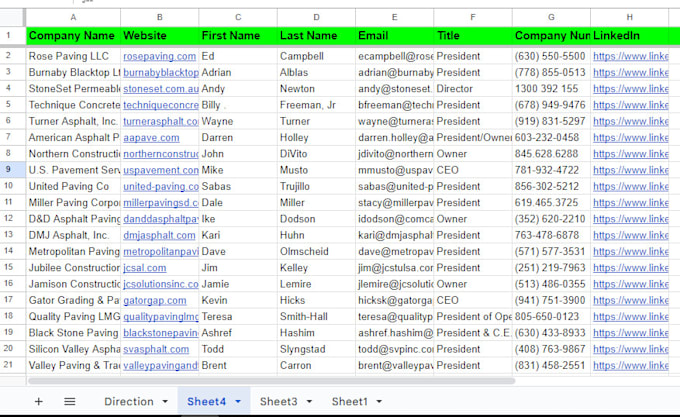Open Sheet1 tab dropdown arrow
Image resolution: width=680 pixels, height=417 pixels.
click(x=379, y=402)
